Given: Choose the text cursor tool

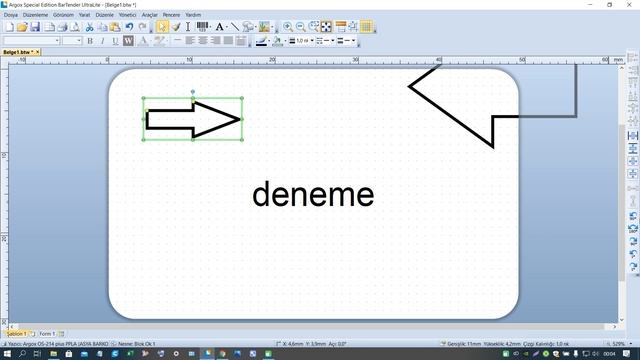Looking at the screenshot, I should 188,27.
